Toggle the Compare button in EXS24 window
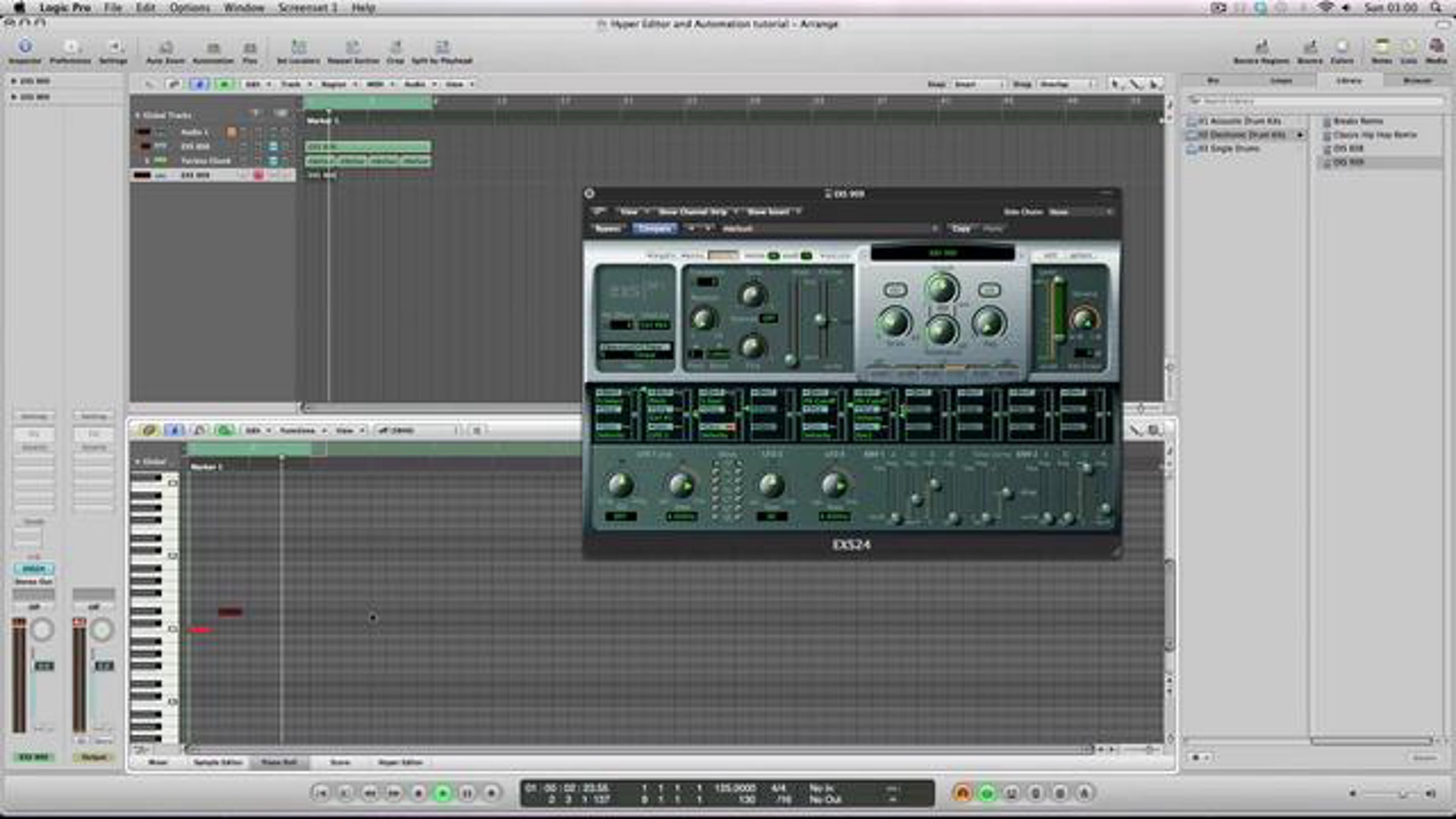The height and width of the screenshot is (819, 1456). [654, 229]
